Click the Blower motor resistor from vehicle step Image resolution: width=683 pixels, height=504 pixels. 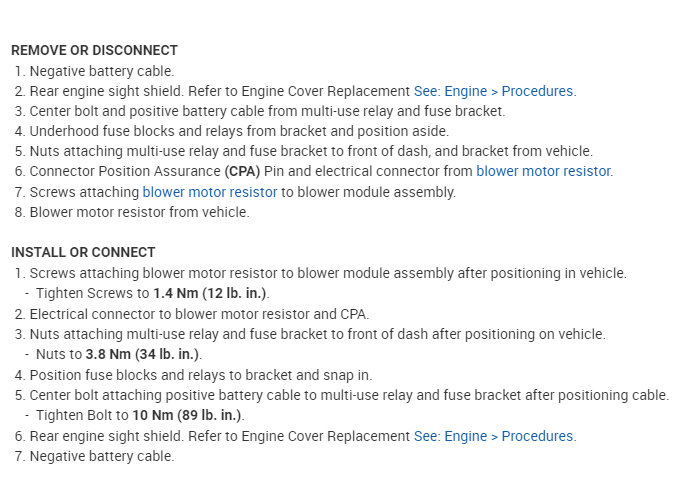click(x=139, y=212)
